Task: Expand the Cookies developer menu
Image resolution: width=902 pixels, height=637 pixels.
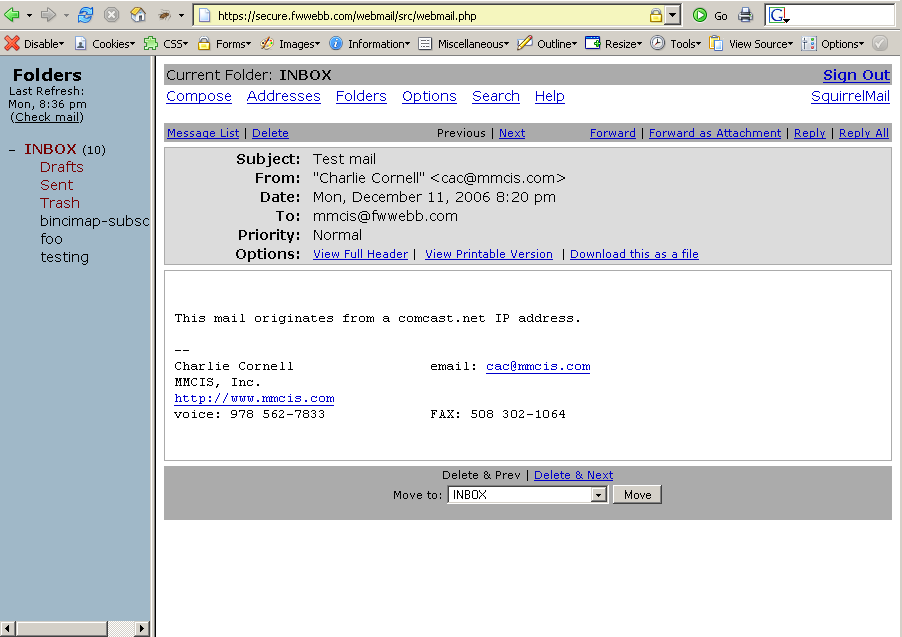Action: click(105, 44)
